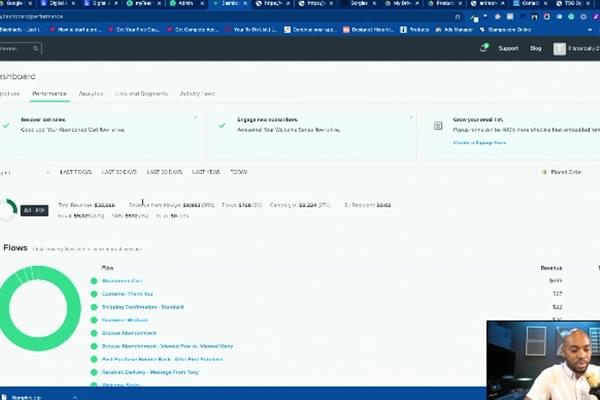Select the TODAY time range filter

[x=239, y=172]
